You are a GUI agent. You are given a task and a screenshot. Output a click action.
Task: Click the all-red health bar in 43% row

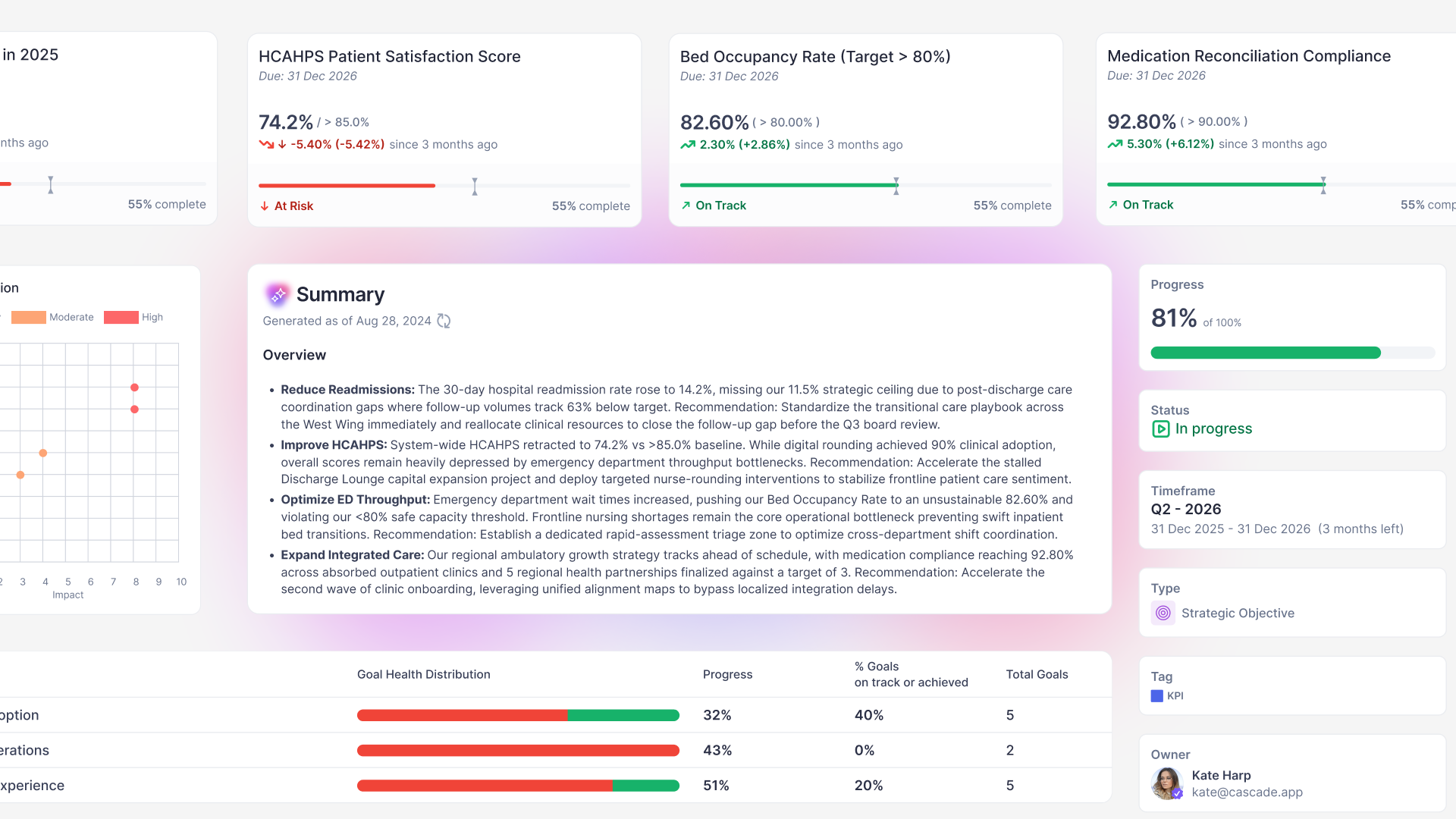pyautogui.click(x=518, y=751)
